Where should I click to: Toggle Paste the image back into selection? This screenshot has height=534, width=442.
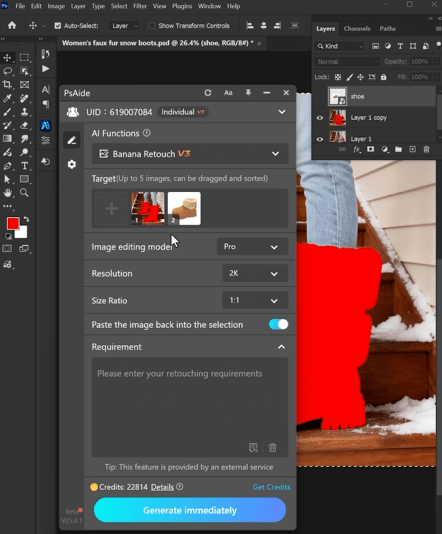click(x=278, y=324)
